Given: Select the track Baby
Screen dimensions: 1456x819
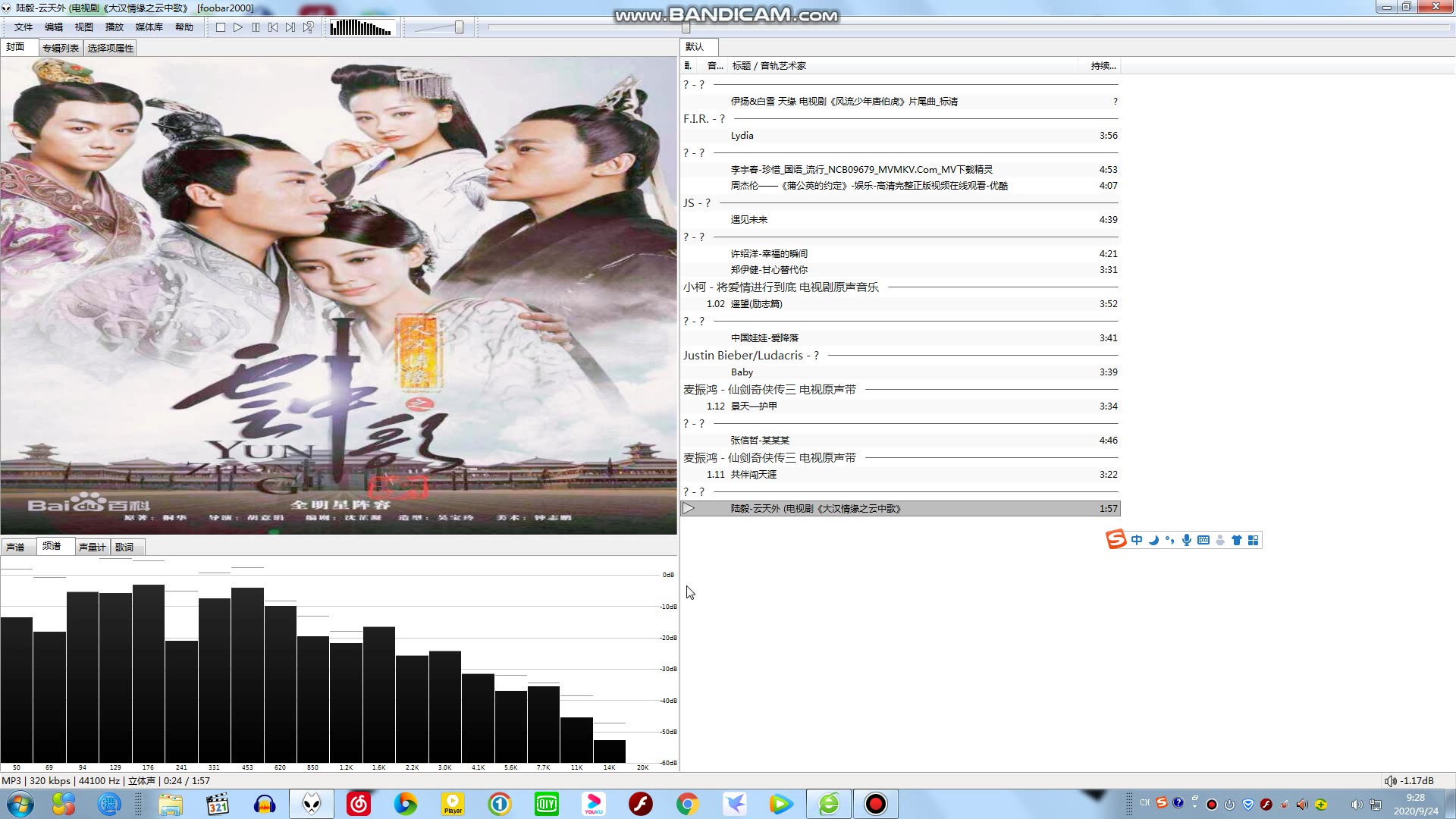Looking at the screenshot, I should click(900, 372).
